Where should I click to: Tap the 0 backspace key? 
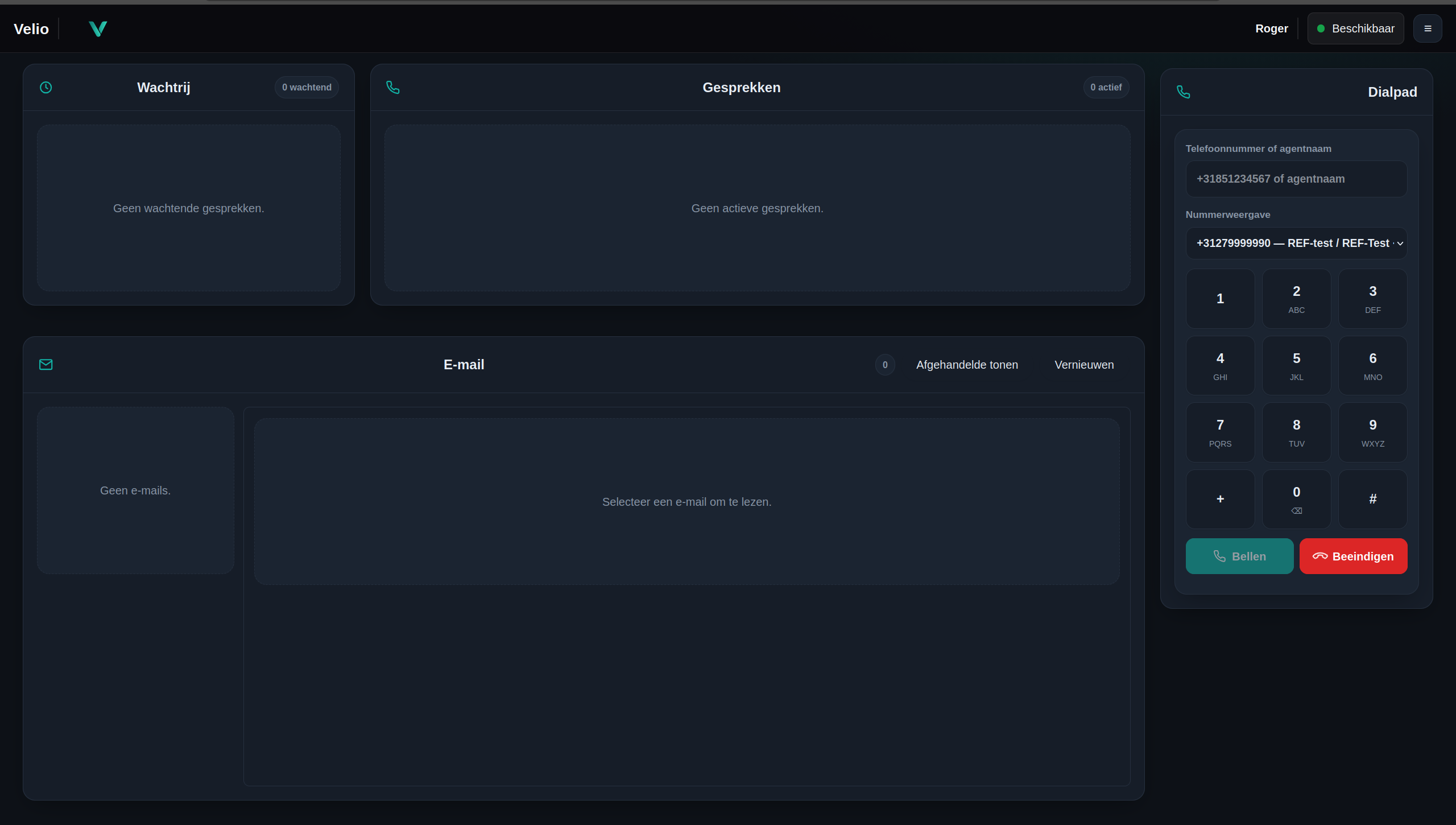click(x=1297, y=499)
